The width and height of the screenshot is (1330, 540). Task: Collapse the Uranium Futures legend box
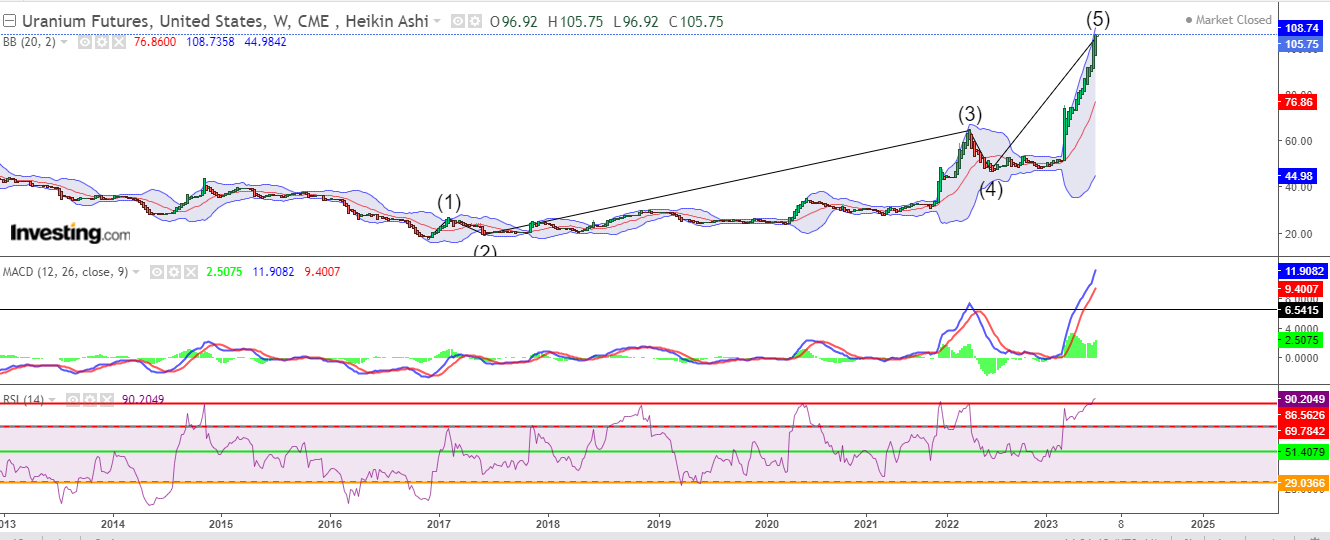tap(9, 21)
